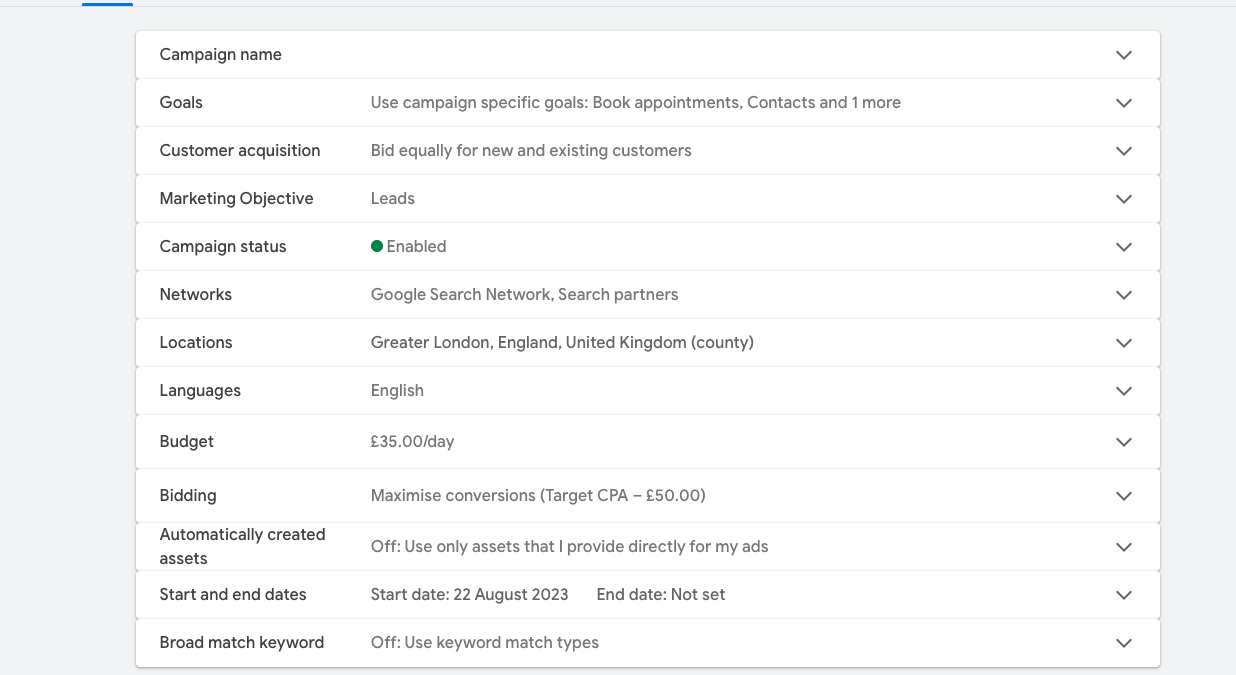The width and height of the screenshot is (1236, 675).
Task: Expand the Budget row chevron
Action: coord(1124,442)
